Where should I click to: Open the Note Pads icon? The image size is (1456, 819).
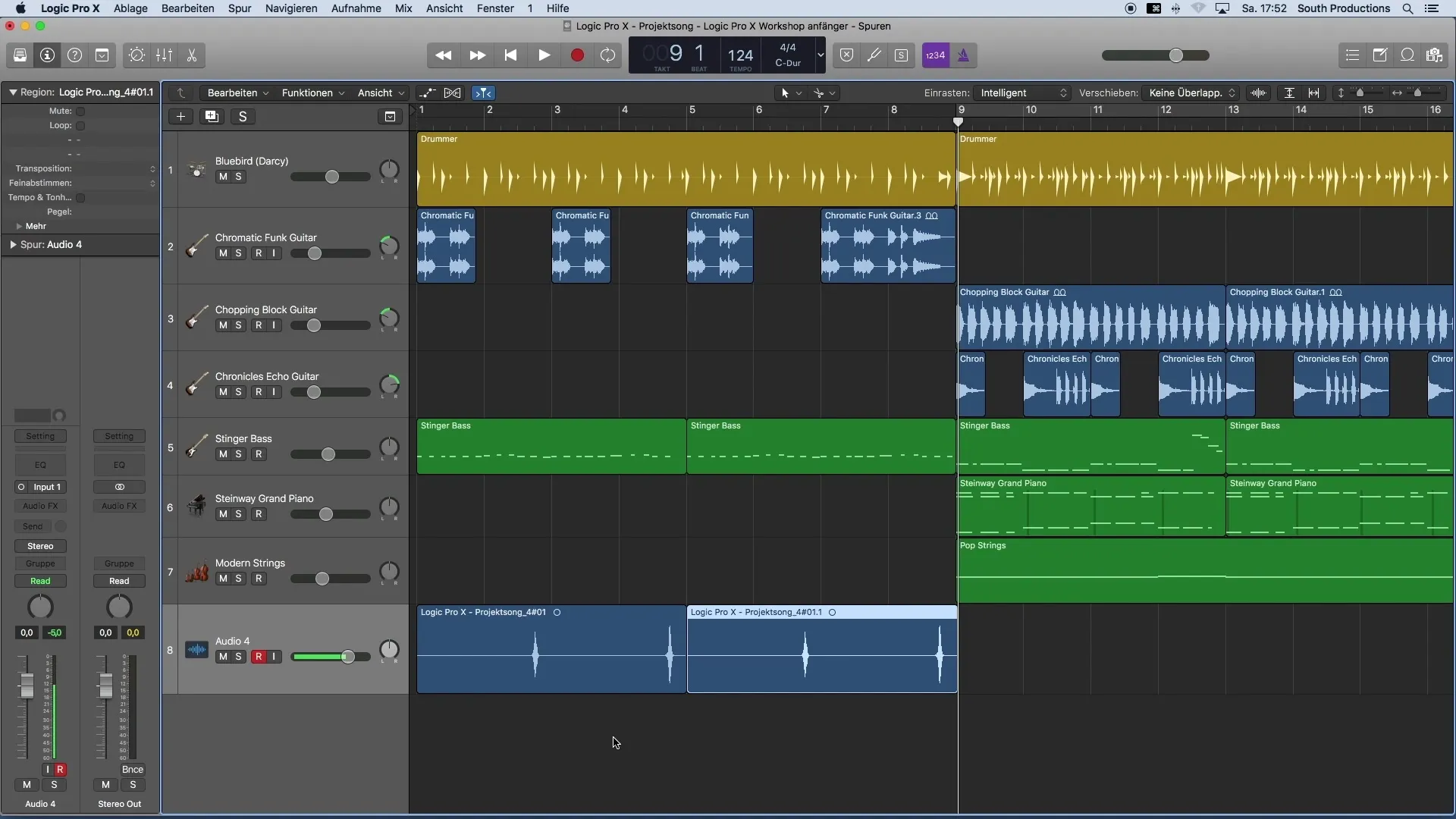pyautogui.click(x=1380, y=55)
